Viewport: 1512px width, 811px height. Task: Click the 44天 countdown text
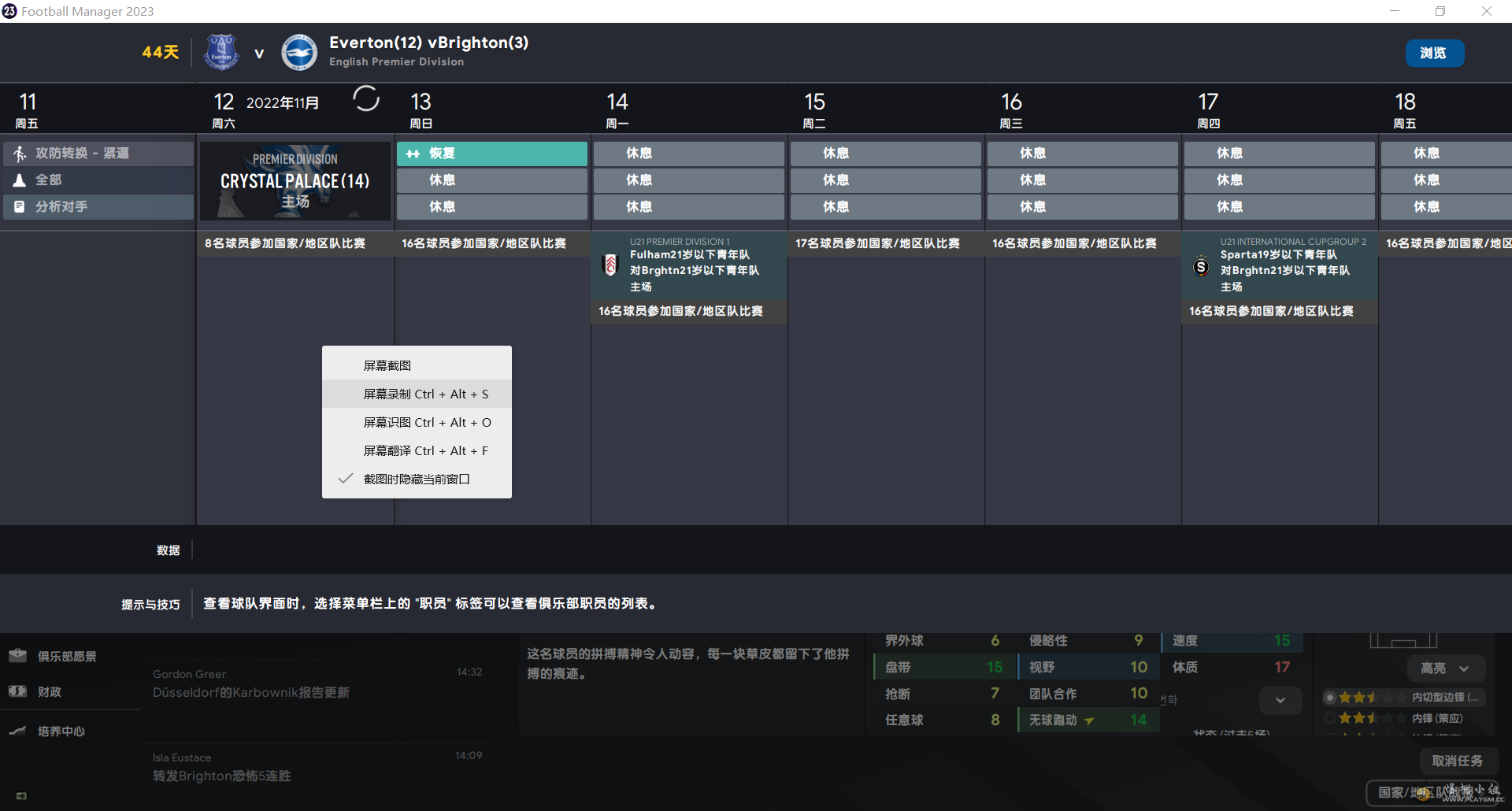(161, 52)
